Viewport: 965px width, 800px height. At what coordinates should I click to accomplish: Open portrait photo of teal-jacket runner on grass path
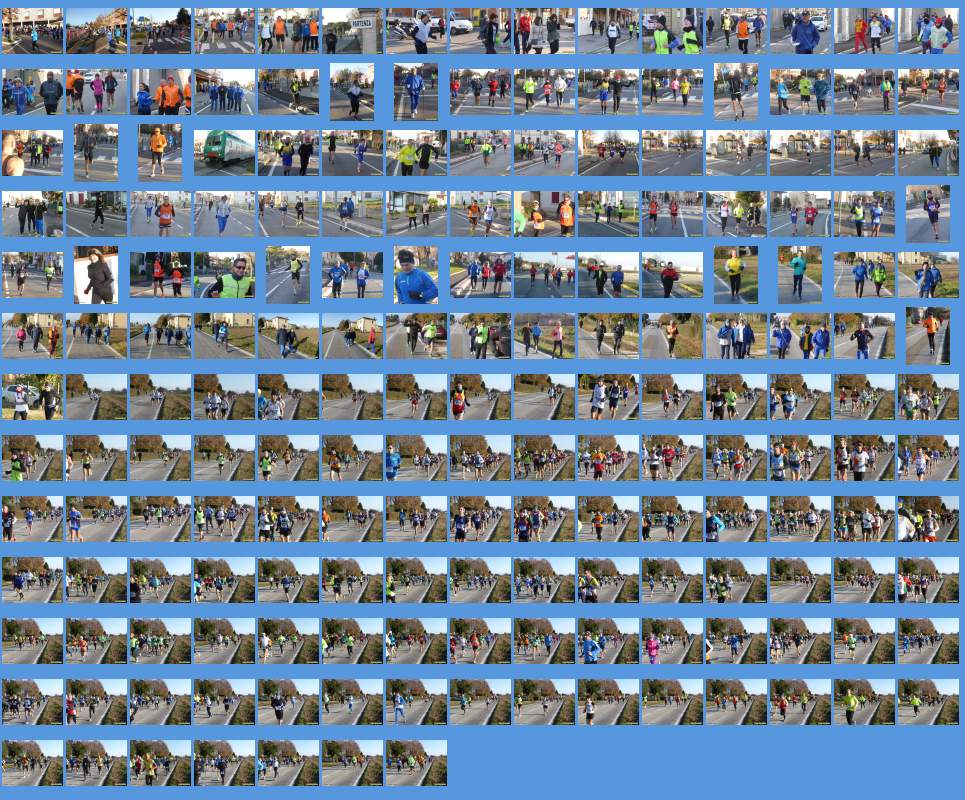point(800,275)
